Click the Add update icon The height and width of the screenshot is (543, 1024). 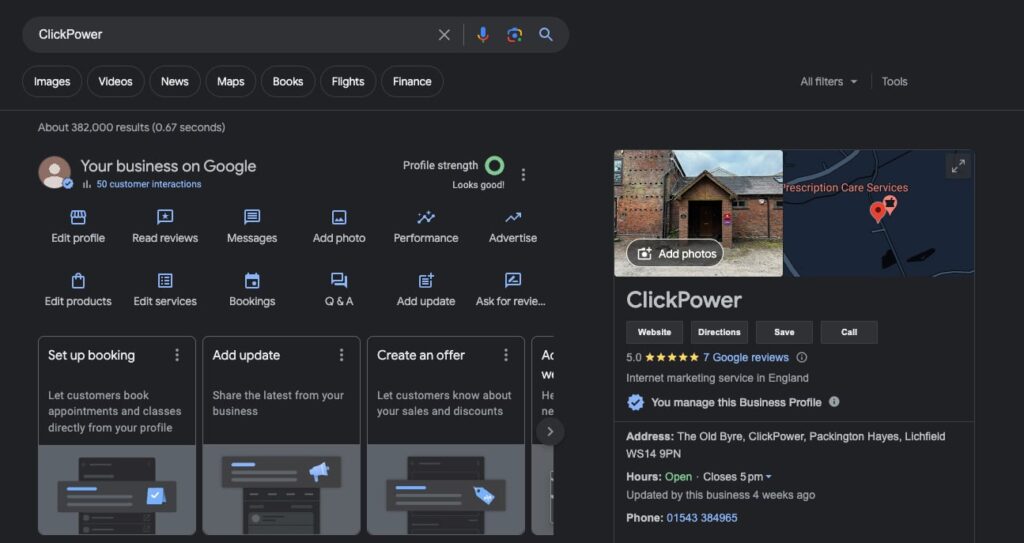coord(426,281)
